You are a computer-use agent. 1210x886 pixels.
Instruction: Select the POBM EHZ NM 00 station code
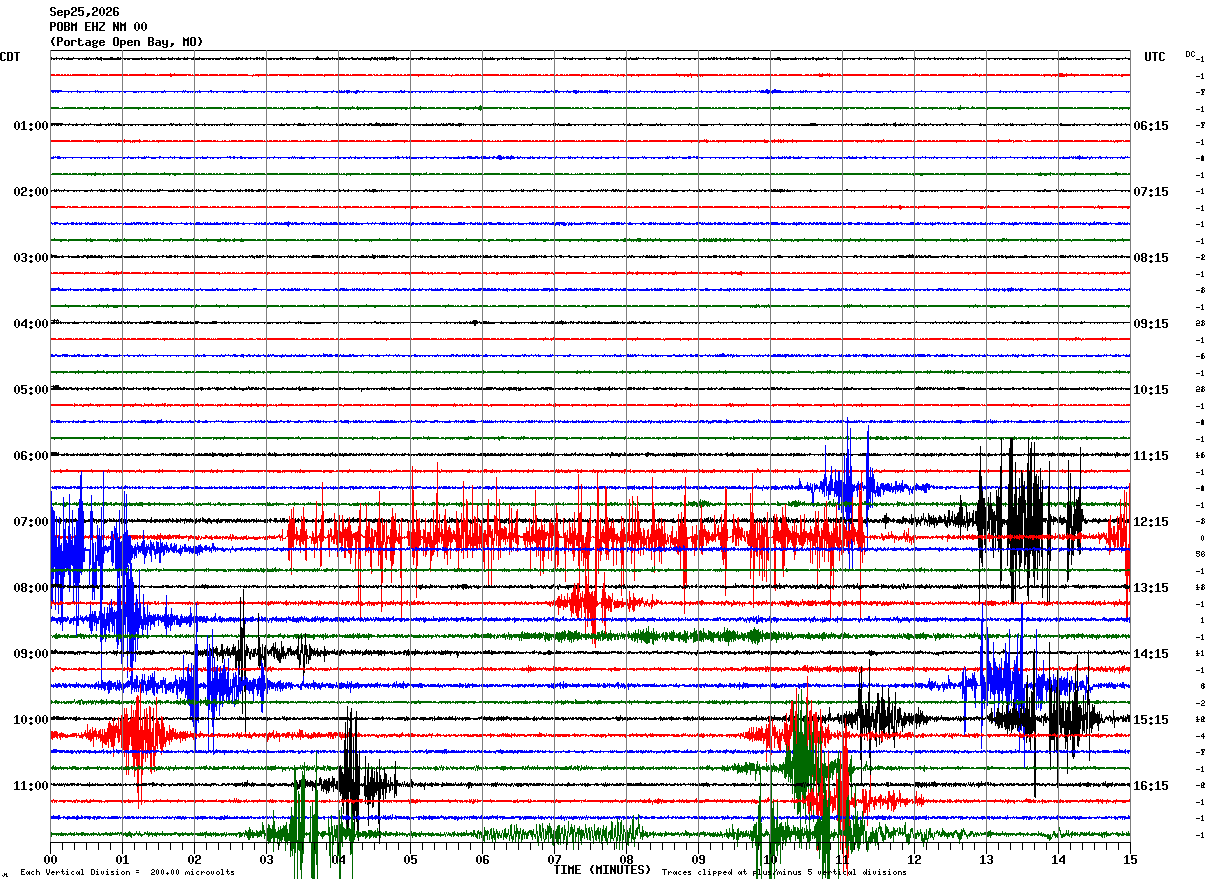pos(98,27)
